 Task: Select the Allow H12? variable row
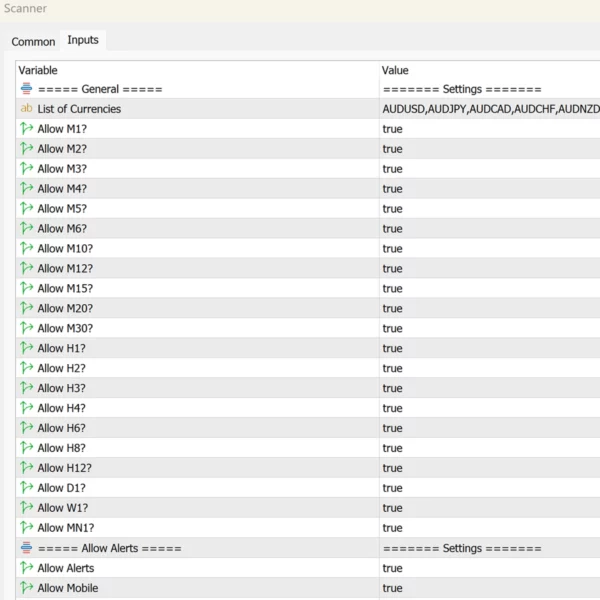pos(65,468)
